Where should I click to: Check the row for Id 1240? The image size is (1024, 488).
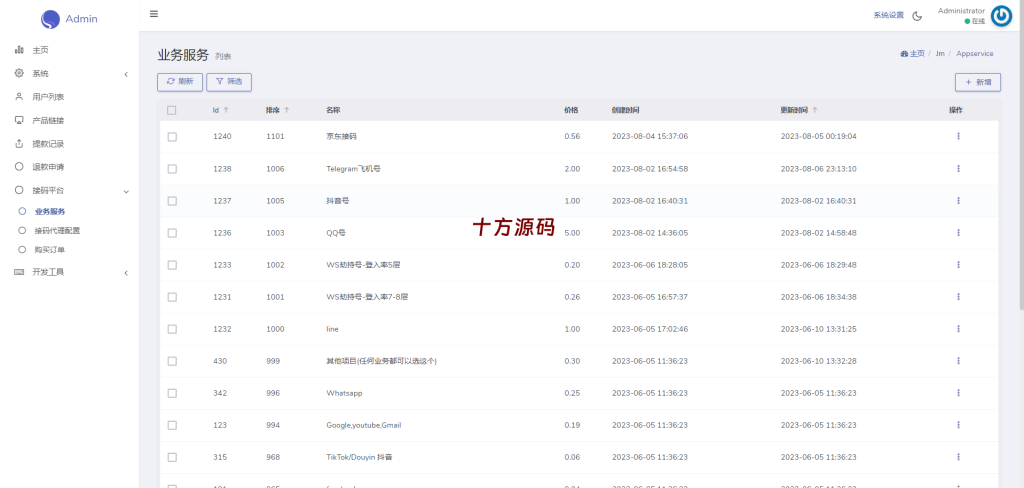pyautogui.click(x=172, y=137)
